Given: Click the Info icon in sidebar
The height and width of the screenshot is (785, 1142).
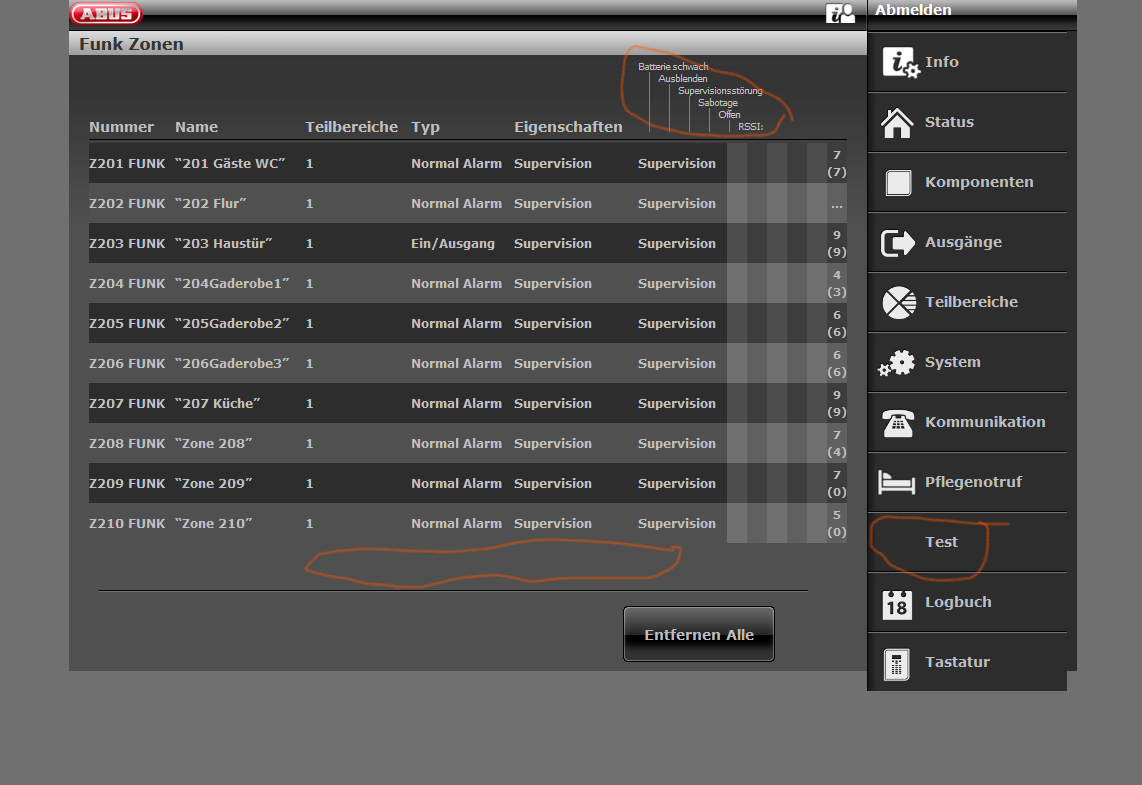Looking at the screenshot, I should pos(899,63).
